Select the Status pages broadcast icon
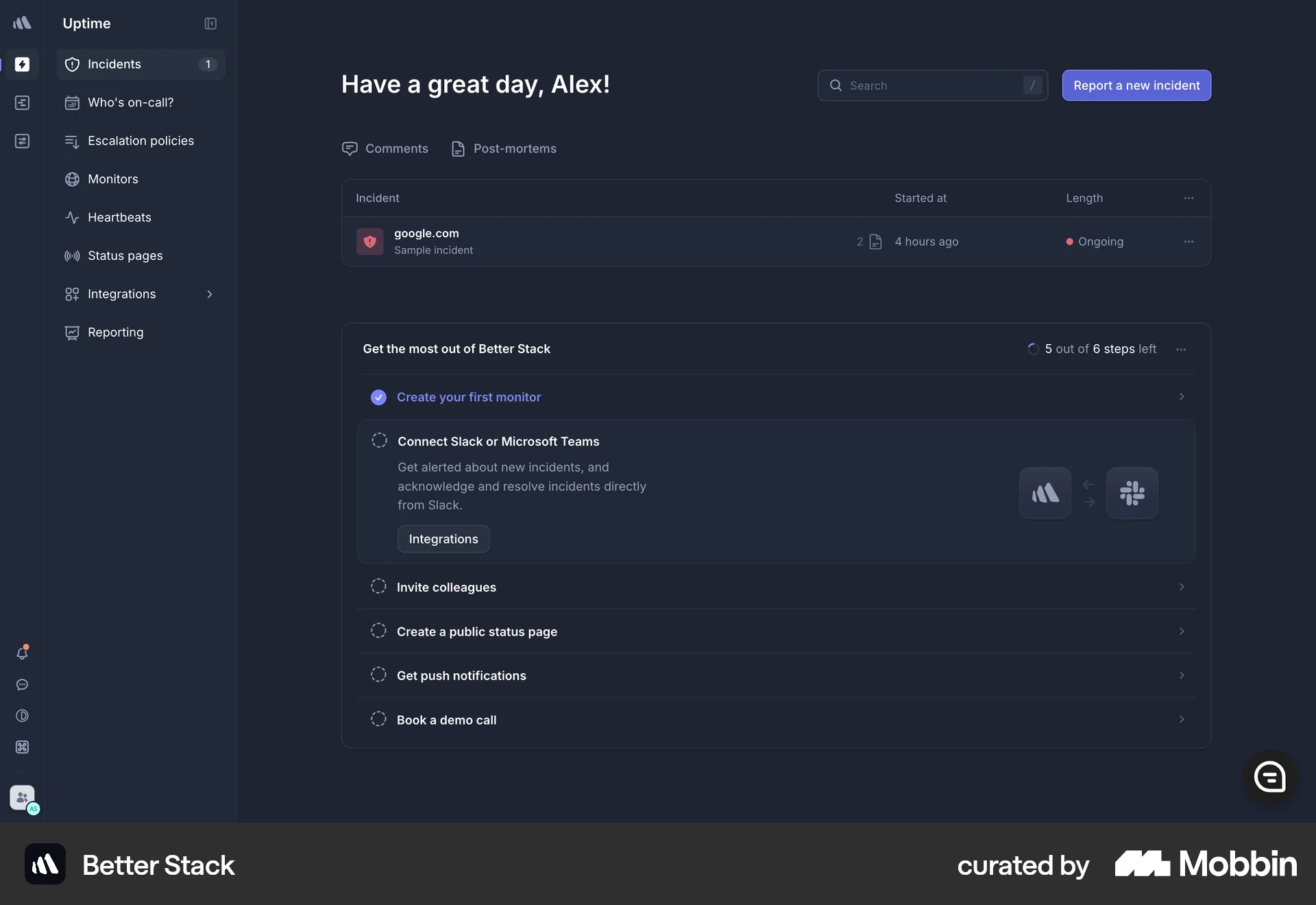 [72, 256]
